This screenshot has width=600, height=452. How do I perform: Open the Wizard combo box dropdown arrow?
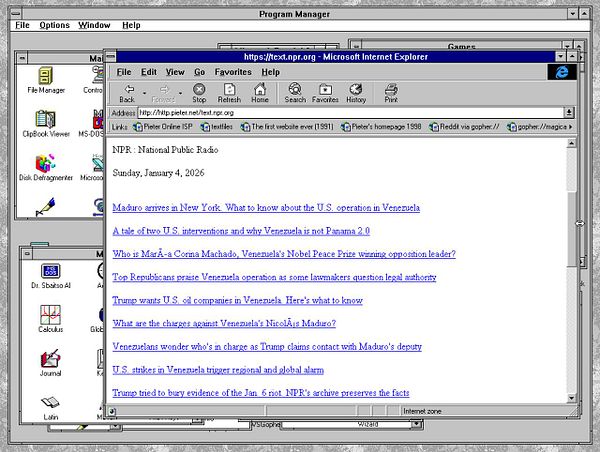point(416,424)
